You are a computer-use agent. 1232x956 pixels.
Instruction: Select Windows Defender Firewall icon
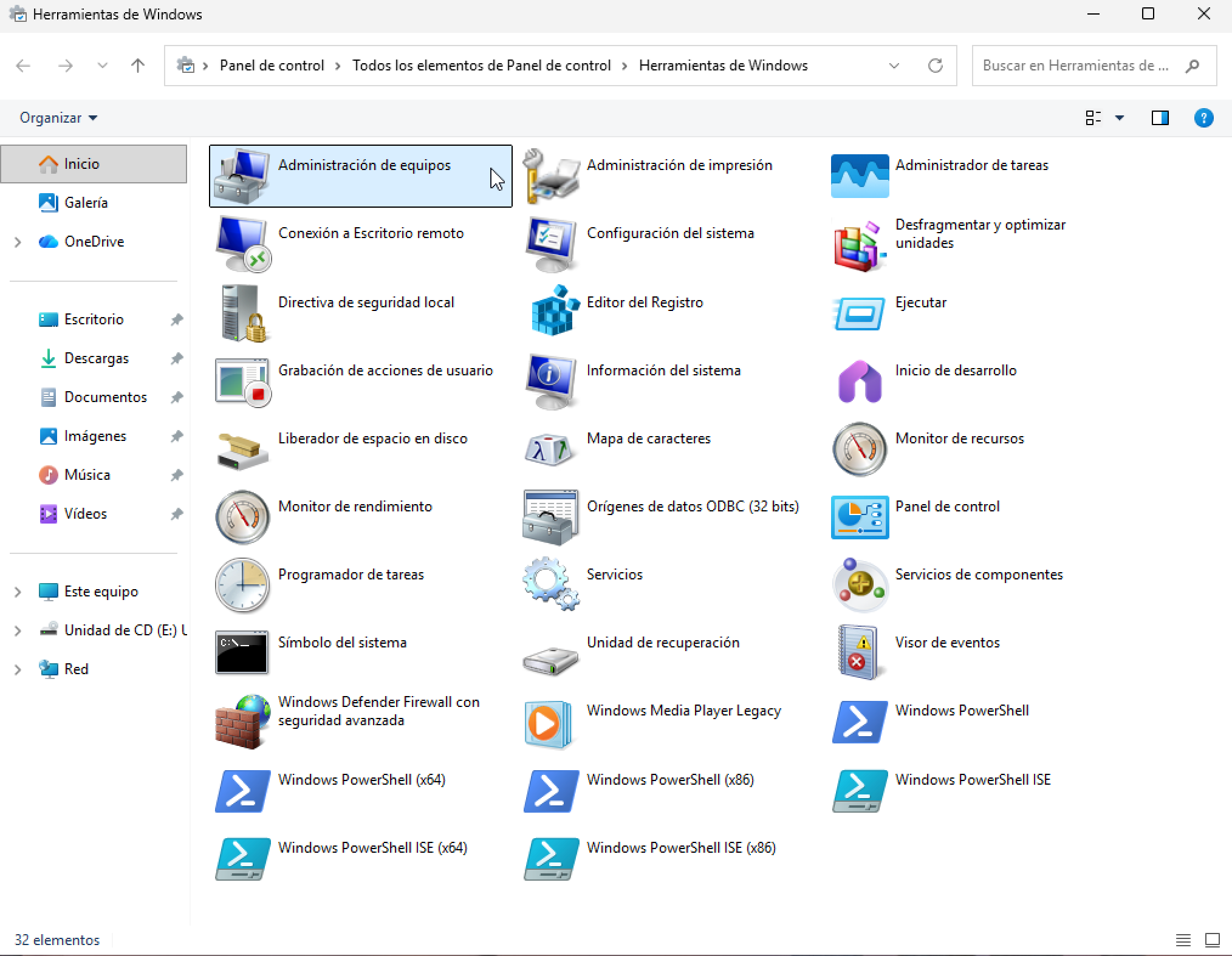(x=243, y=722)
